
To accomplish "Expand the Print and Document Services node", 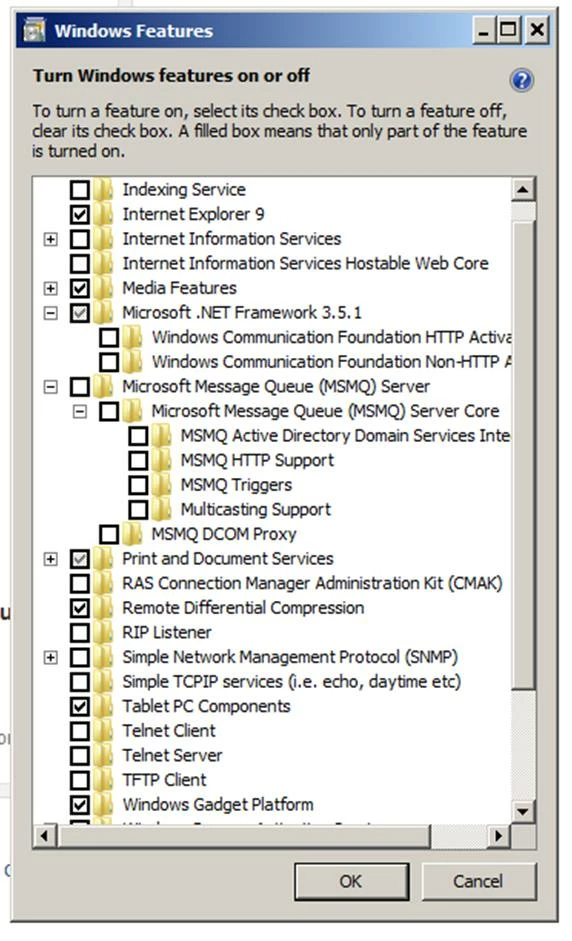I will [51, 559].
